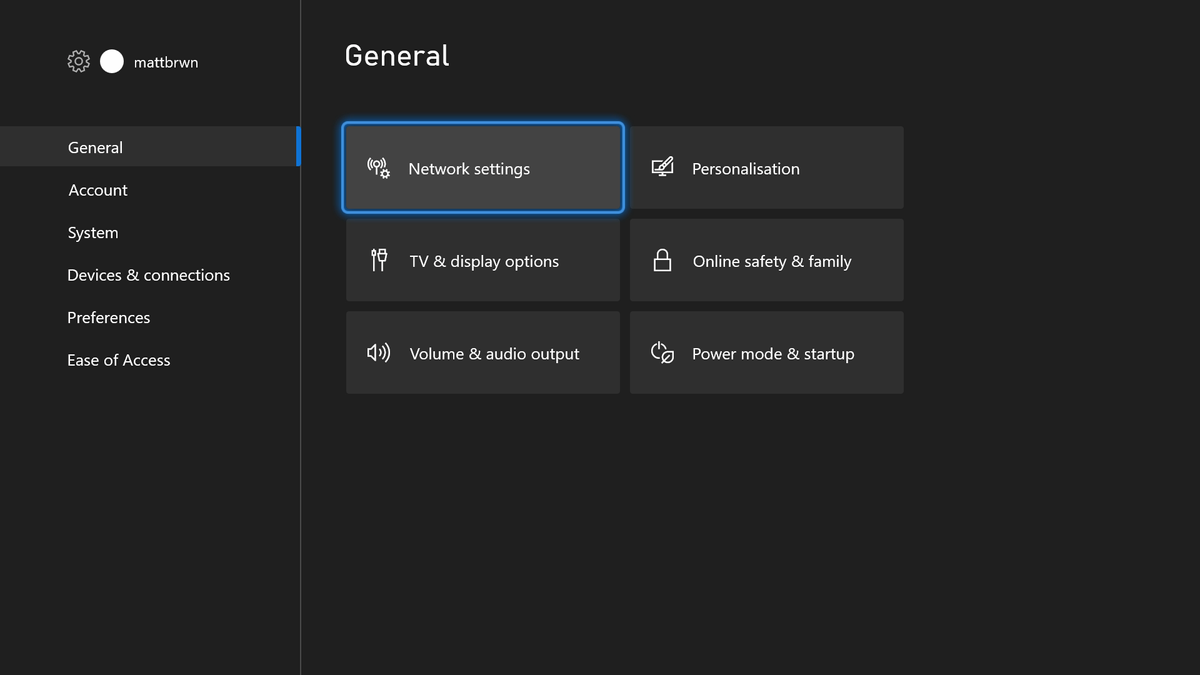Click the TV & display options sliders icon

378,260
